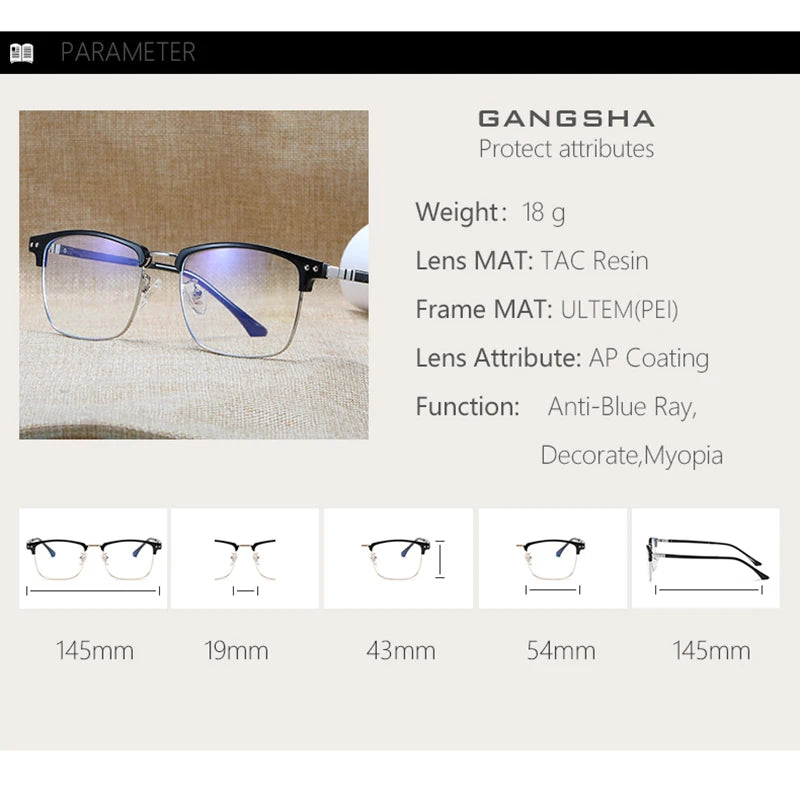
Task: Click the Weight 18 g specification
Action: click(x=490, y=212)
